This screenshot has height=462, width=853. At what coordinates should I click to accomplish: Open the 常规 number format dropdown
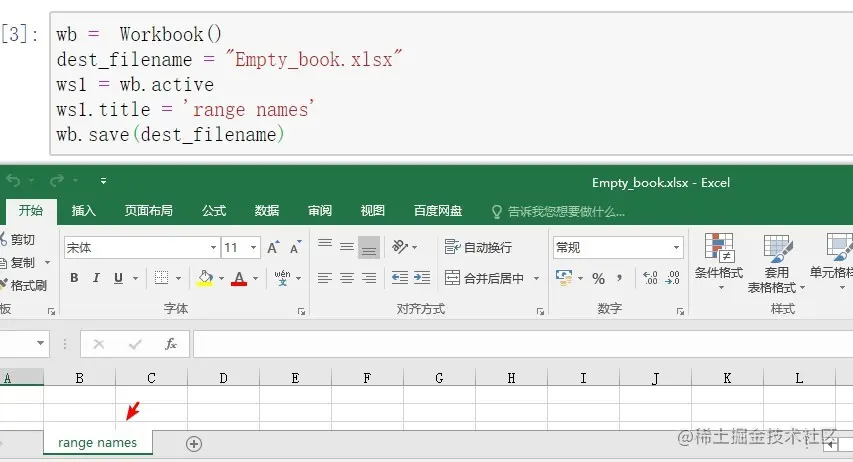pyautogui.click(x=676, y=248)
